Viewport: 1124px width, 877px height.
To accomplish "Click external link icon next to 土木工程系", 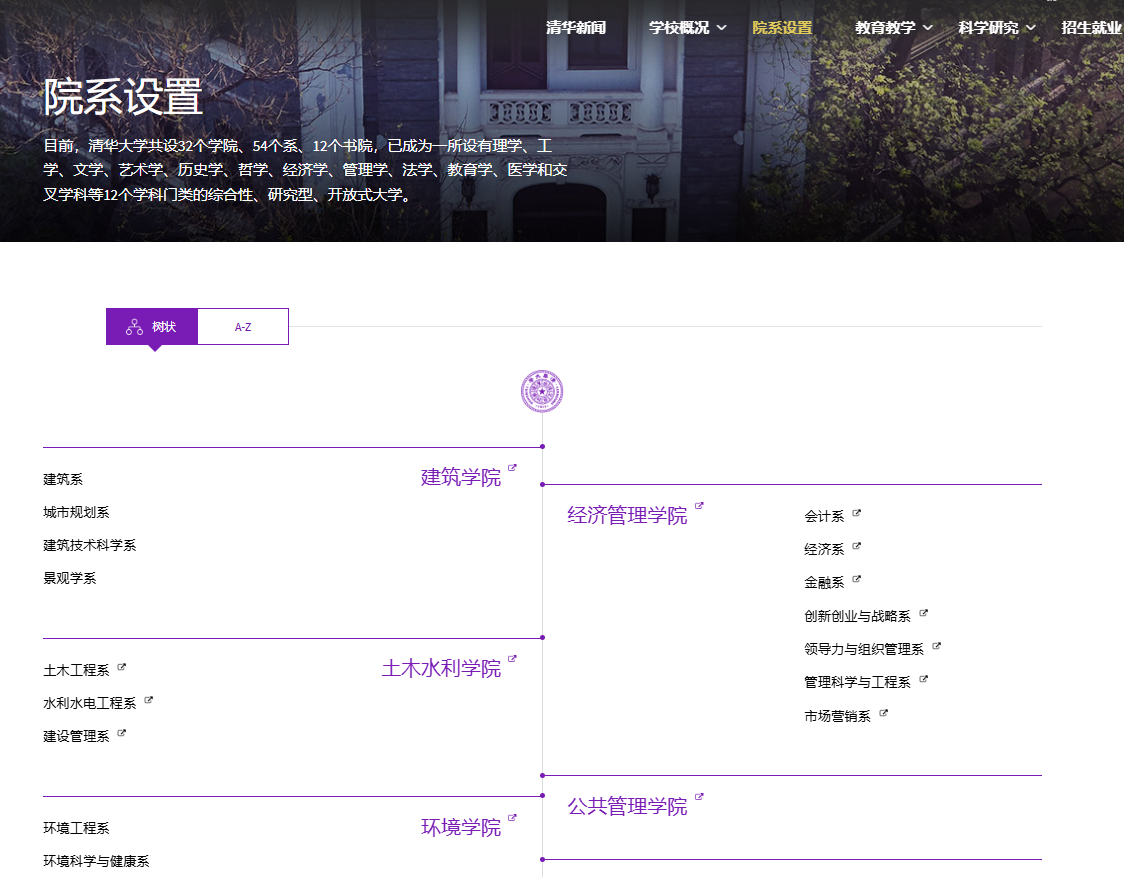I will point(121,667).
